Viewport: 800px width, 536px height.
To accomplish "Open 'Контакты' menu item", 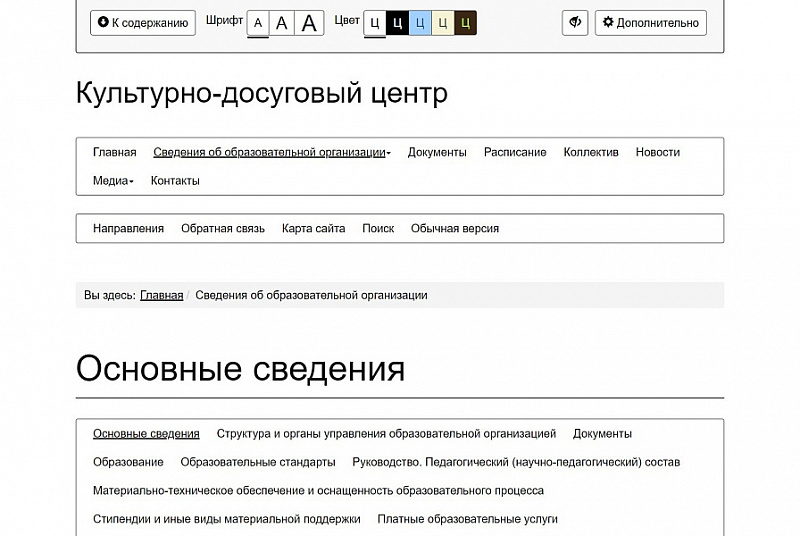I will [x=175, y=181].
